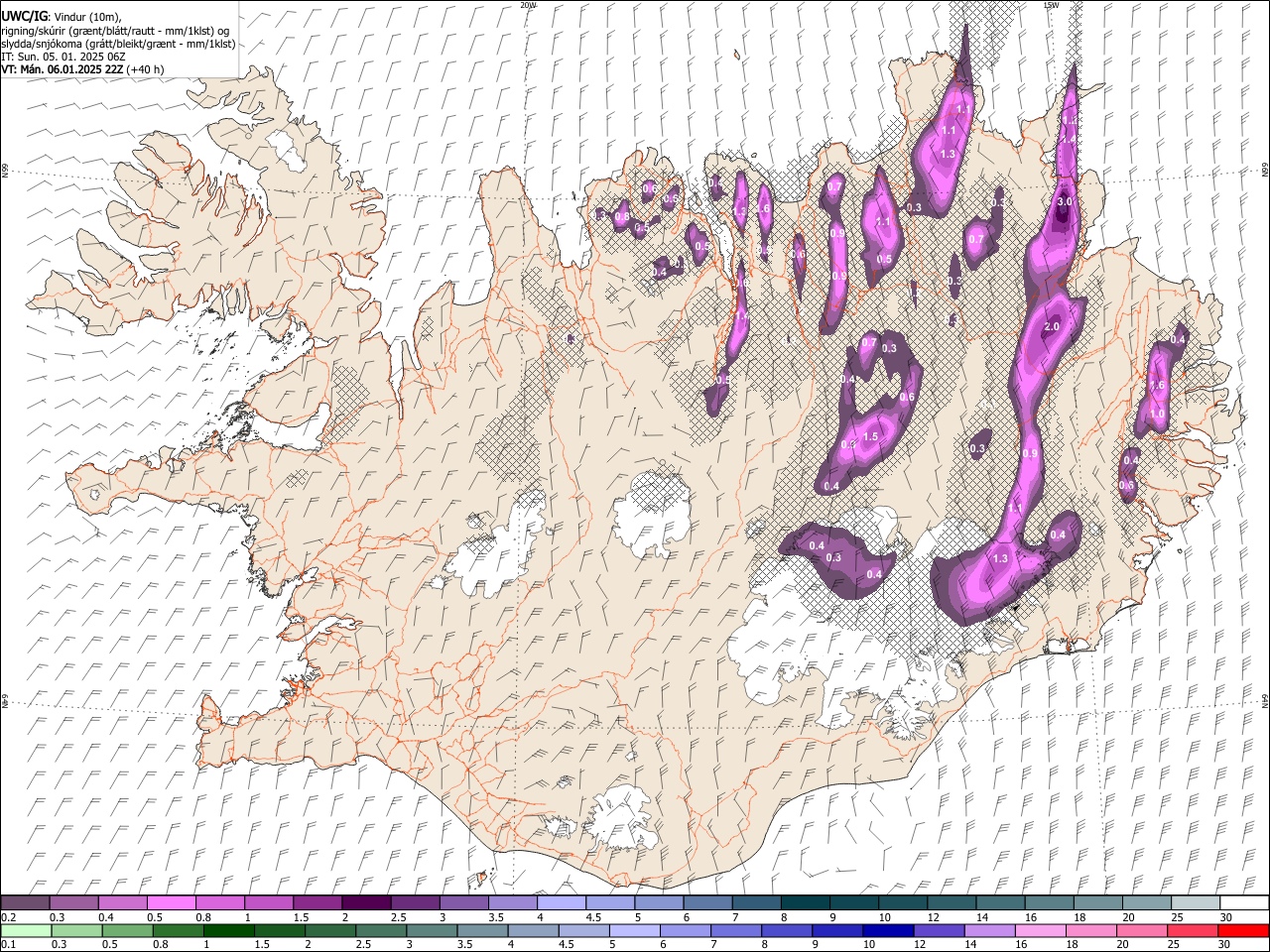Select the grey-green 3 swatch in the lower legend row
The width and height of the screenshot is (1270, 952).
(x=432, y=930)
